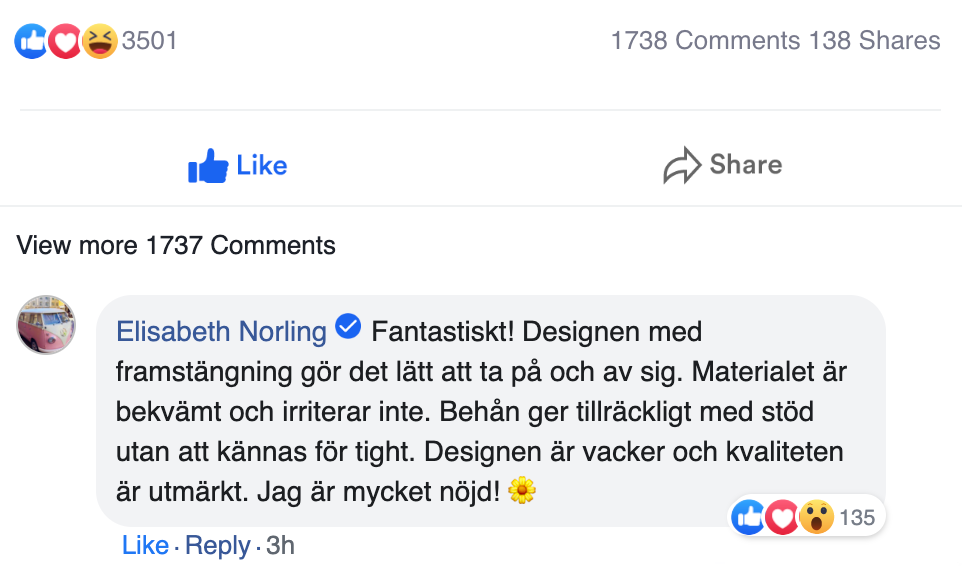Click the red heart reaction icon on the post

pos(64,41)
